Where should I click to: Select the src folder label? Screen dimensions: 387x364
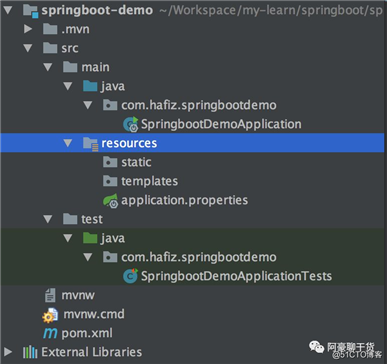70,48
